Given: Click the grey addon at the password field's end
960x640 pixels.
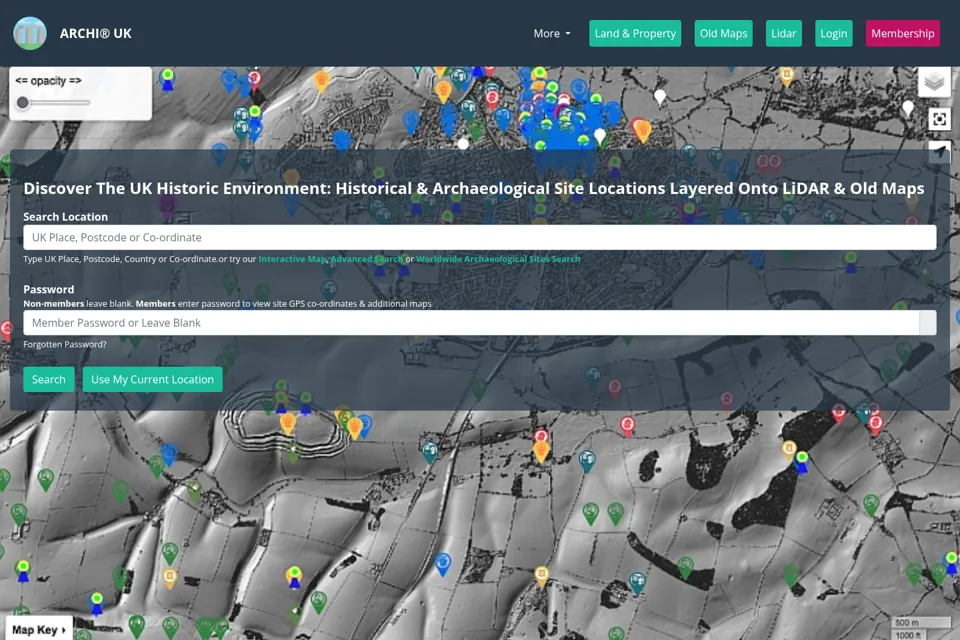Looking at the screenshot, I should point(928,323).
